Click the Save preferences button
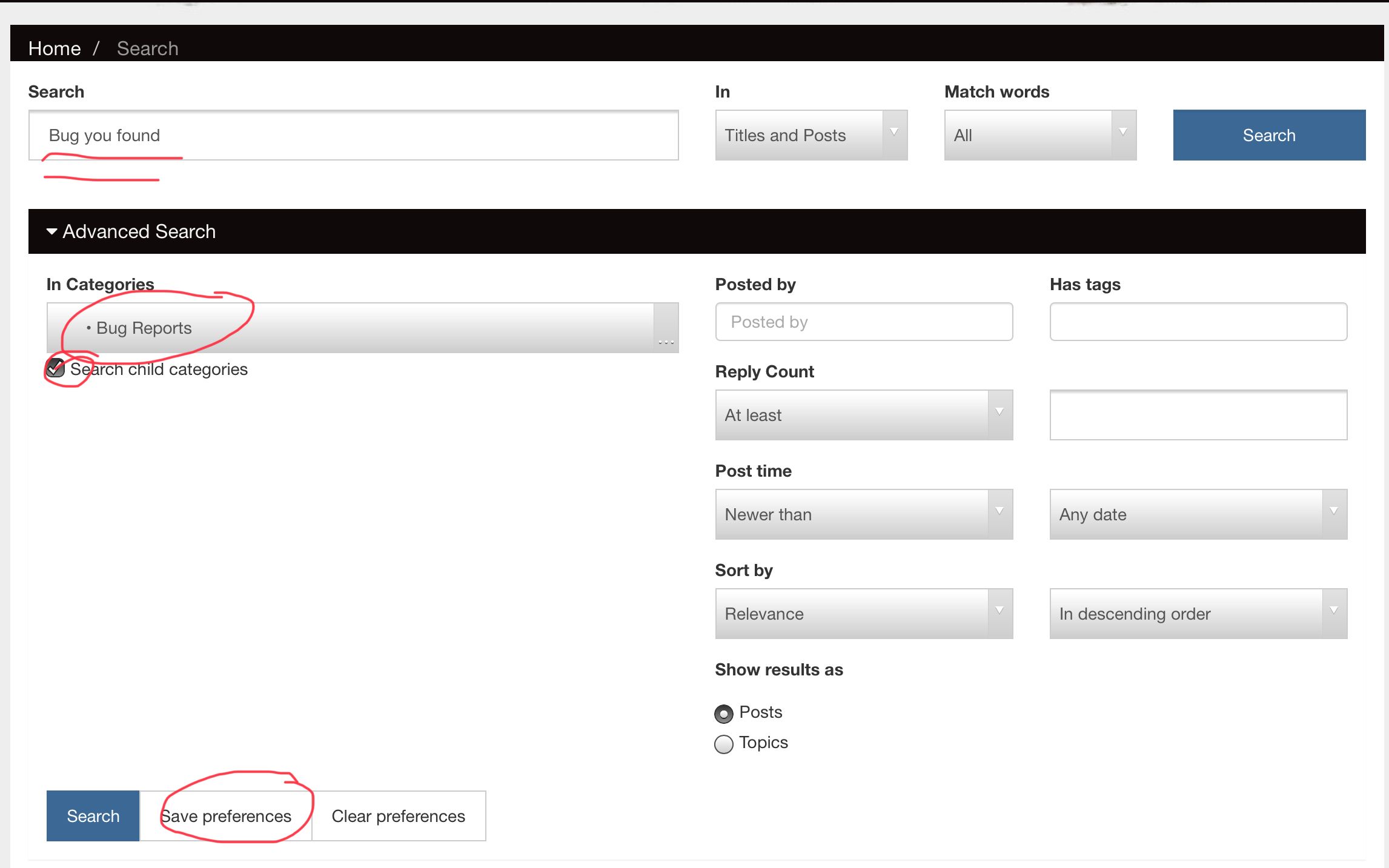 click(226, 816)
